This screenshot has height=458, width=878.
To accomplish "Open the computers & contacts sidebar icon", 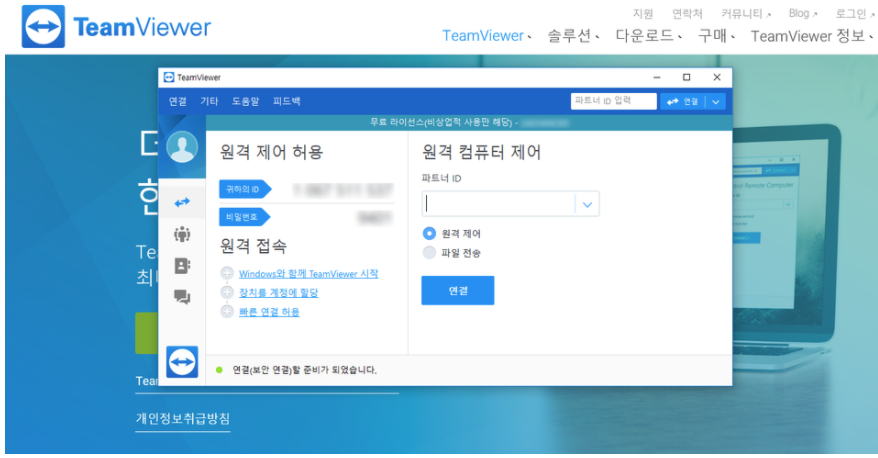I will [182, 265].
